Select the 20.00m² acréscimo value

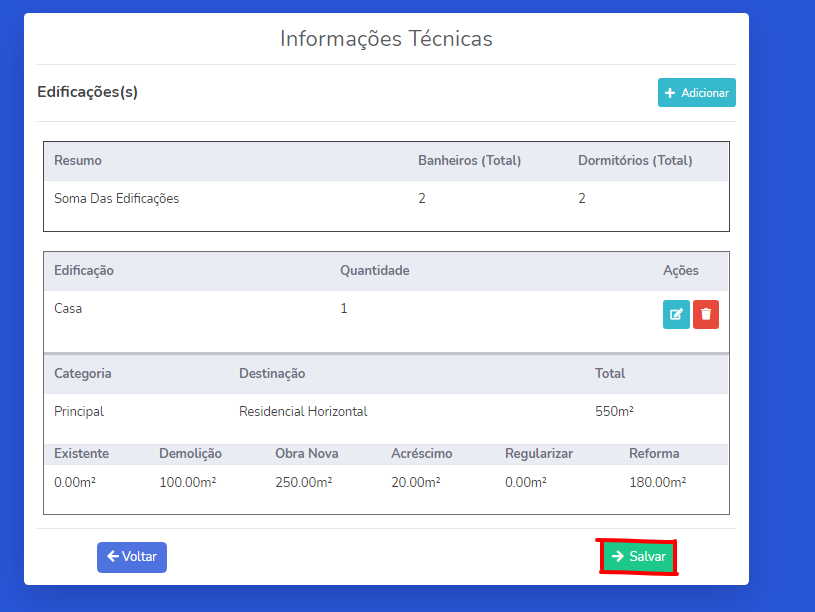pyautogui.click(x=416, y=483)
